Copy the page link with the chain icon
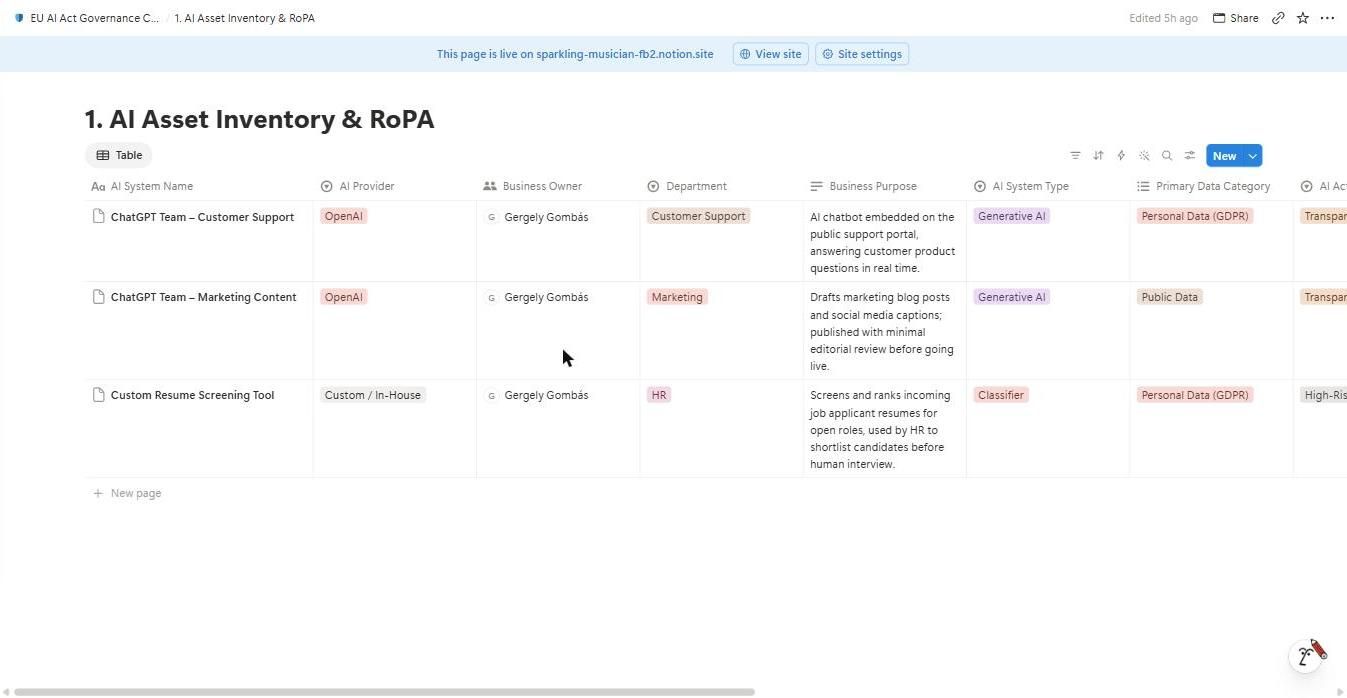The image size is (1347, 698). (1278, 18)
